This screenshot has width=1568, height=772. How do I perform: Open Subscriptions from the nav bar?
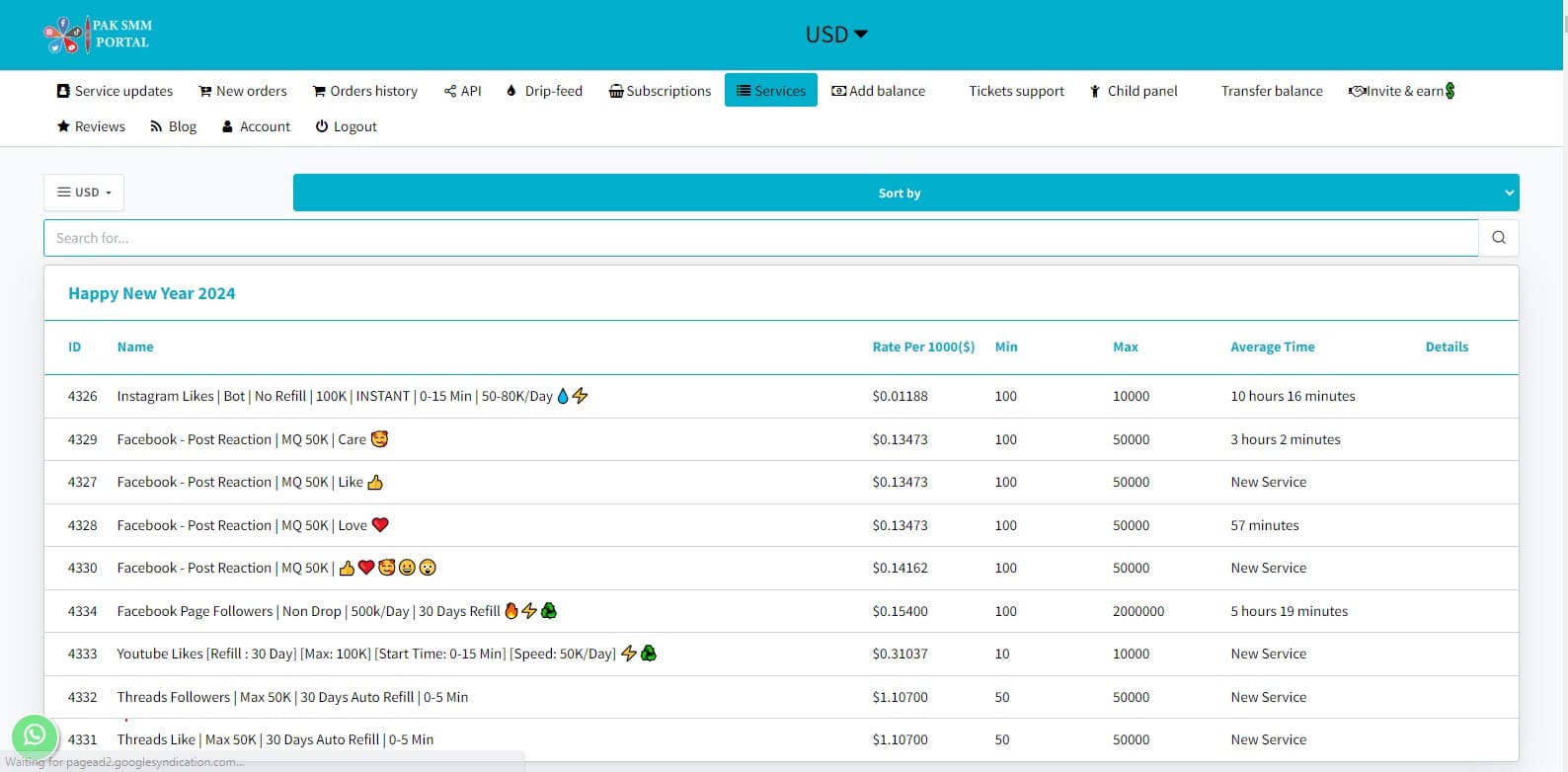pyautogui.click(x=661, y=91)
